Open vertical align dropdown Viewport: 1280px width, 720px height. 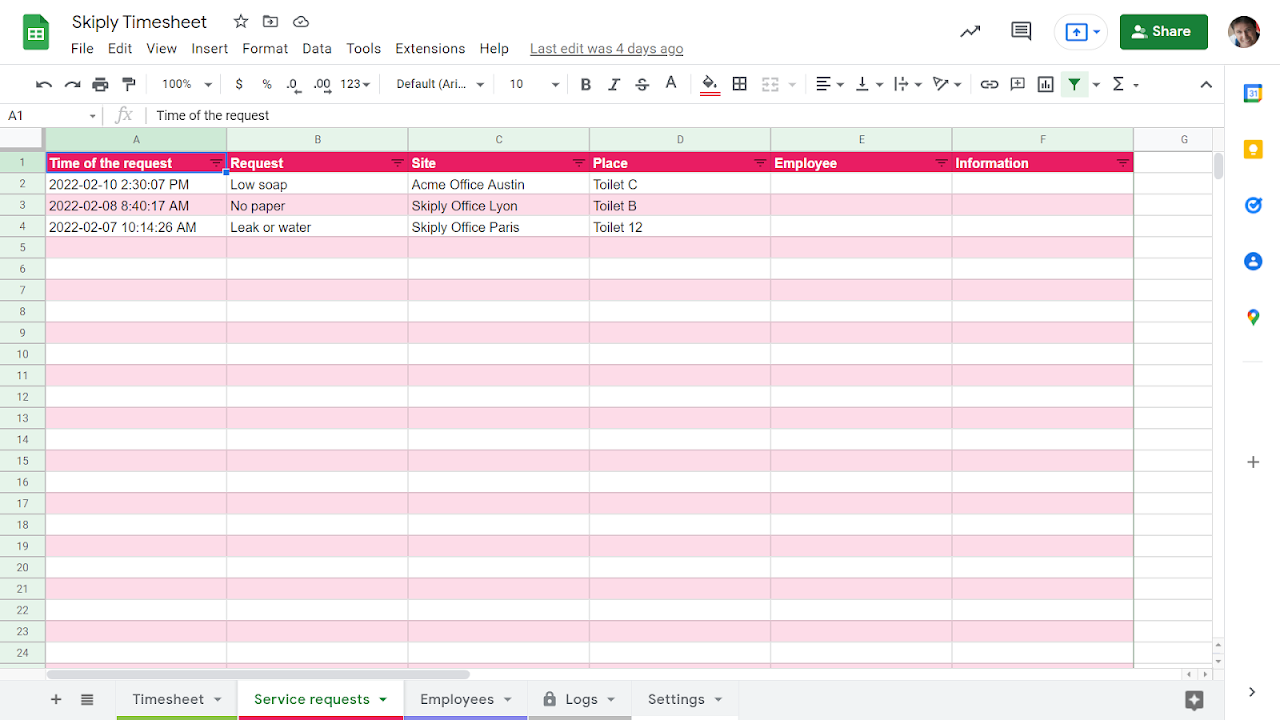pos(868,84)
